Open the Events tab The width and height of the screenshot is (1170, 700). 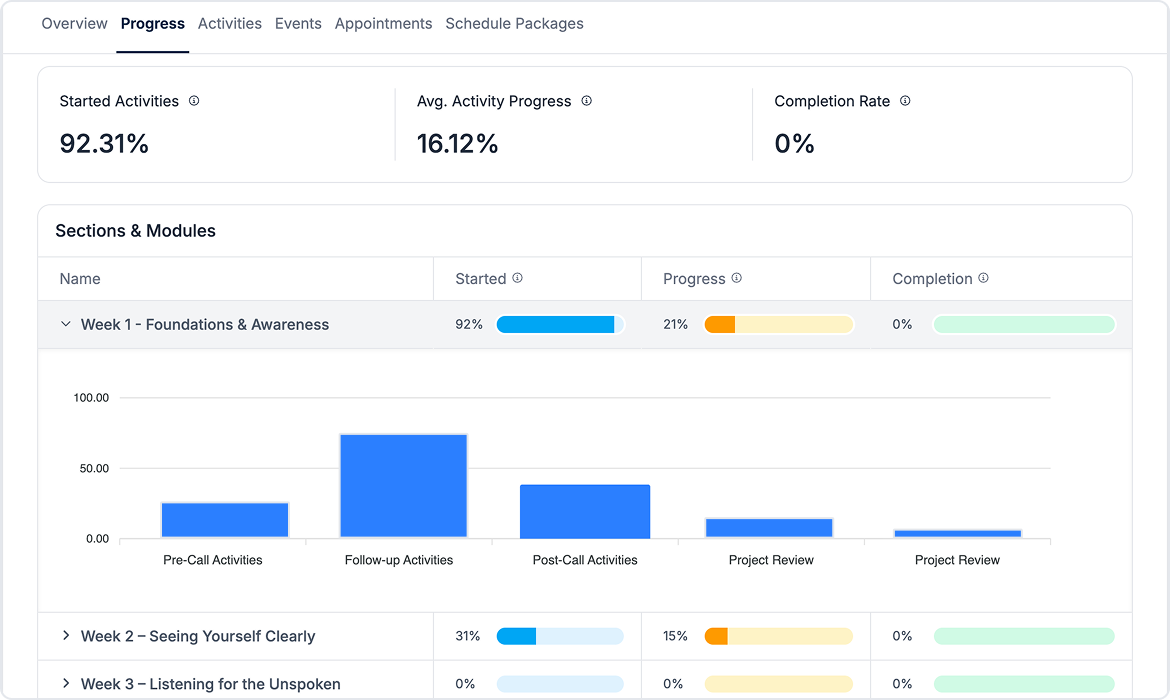[298, 23]
